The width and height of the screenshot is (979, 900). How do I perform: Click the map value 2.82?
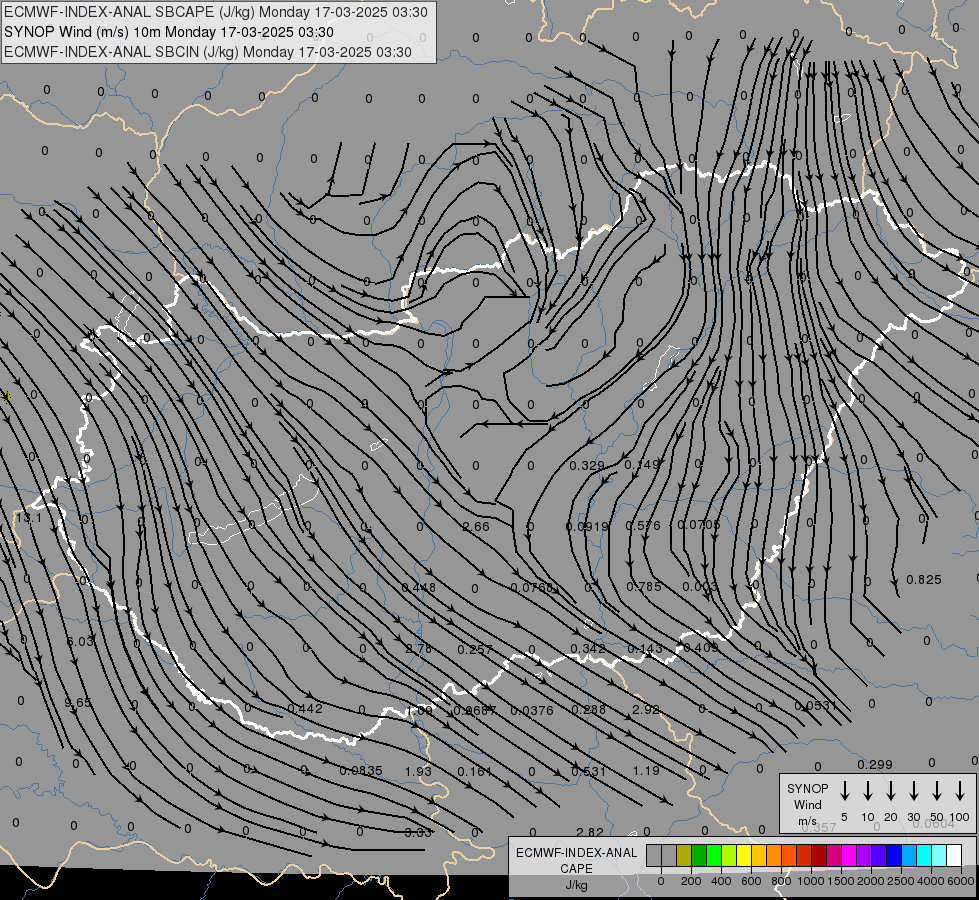tap(590, 833)
